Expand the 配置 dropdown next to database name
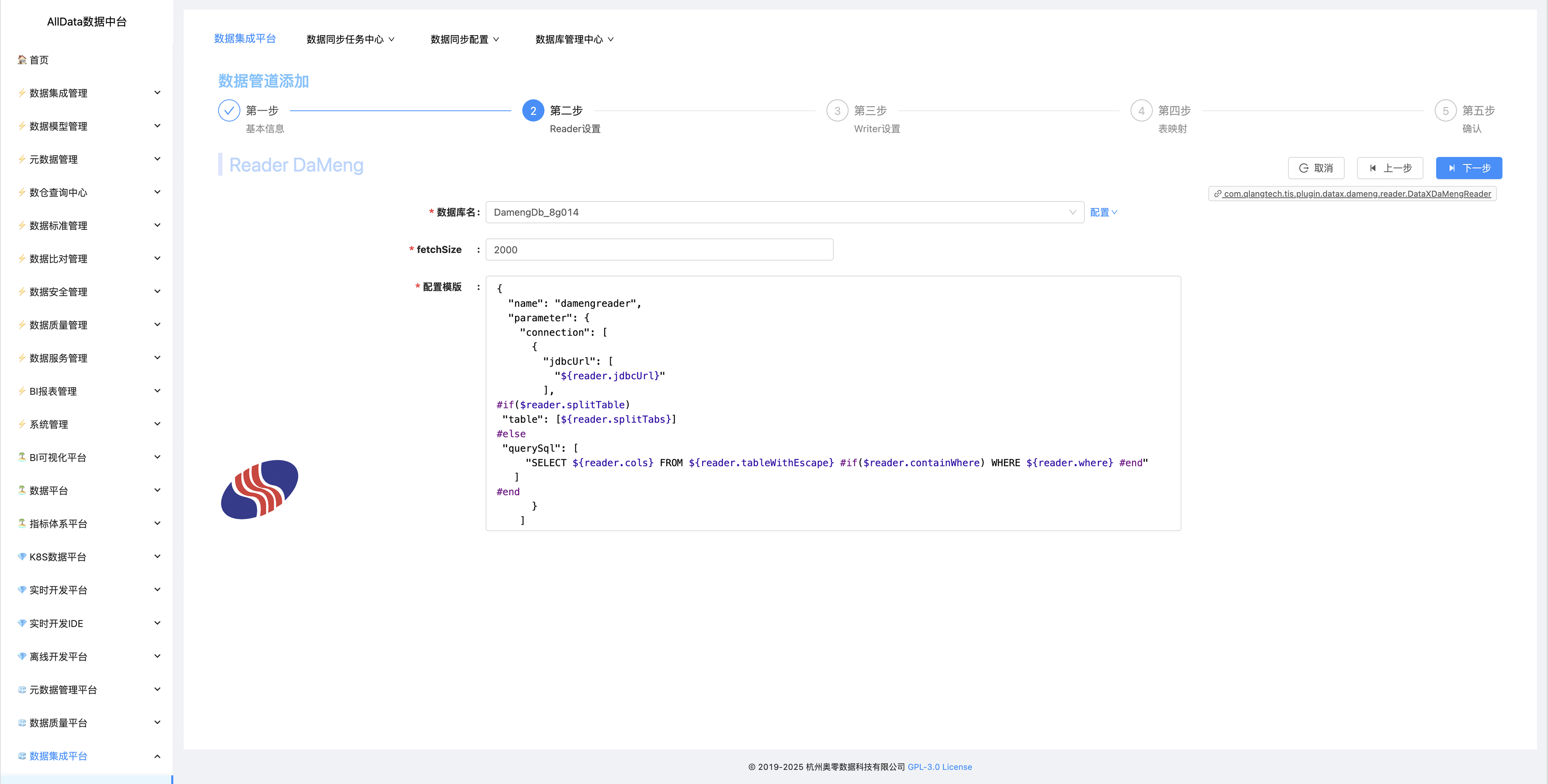Viewport: 1548px width, 784px height. 1103,212
